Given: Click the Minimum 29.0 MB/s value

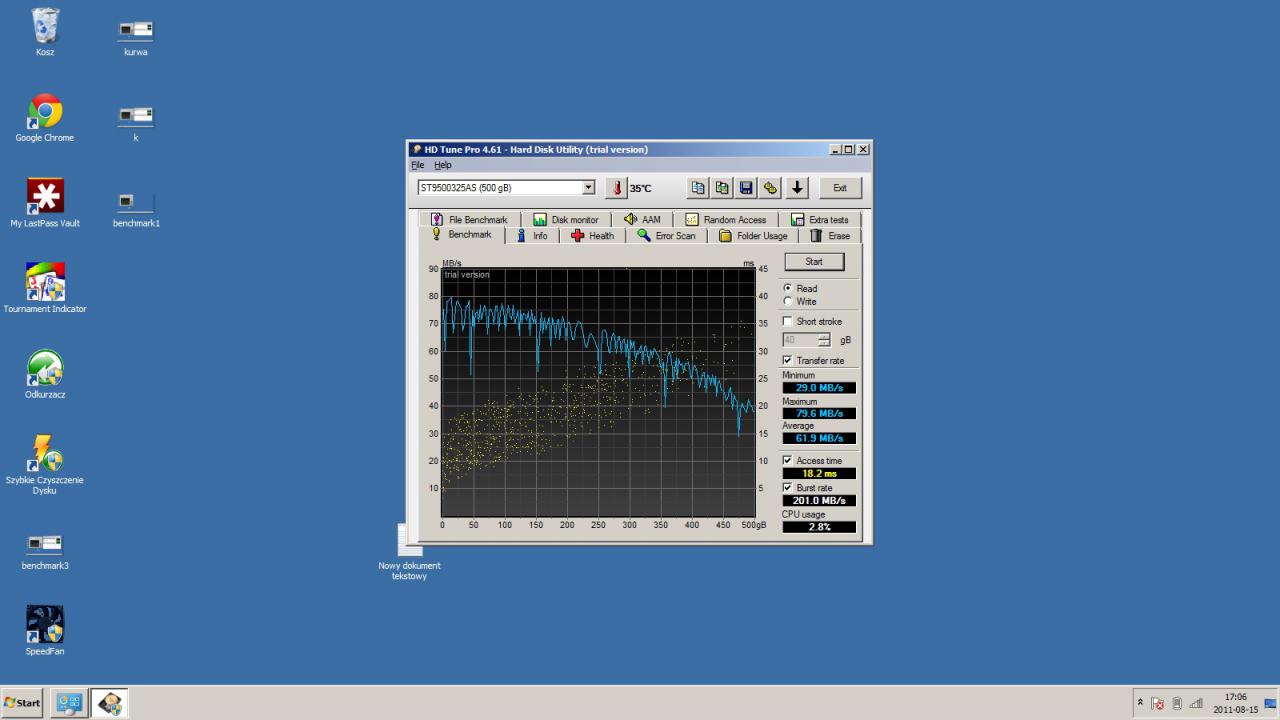Looking at the screenshot, I should pos(819,388).
